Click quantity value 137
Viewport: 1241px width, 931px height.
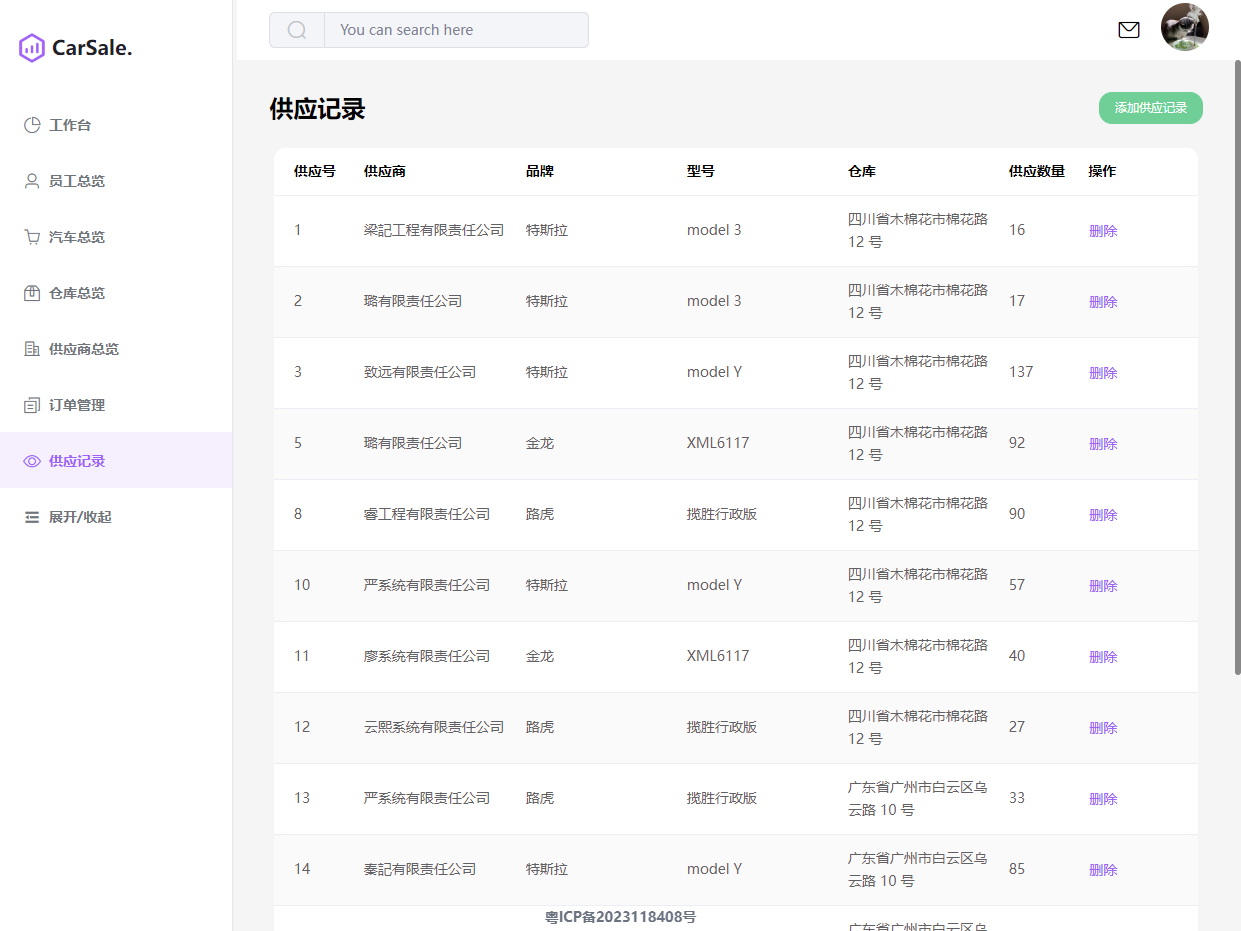pos(1021,372)
